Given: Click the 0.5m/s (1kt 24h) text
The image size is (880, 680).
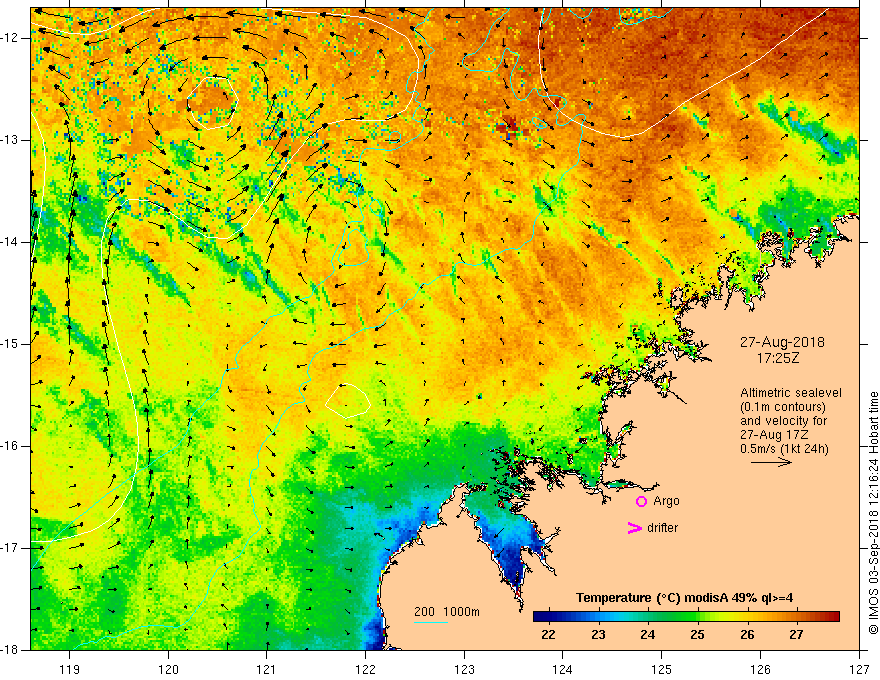Looking at the screenshot, I should tap(784, 449).
